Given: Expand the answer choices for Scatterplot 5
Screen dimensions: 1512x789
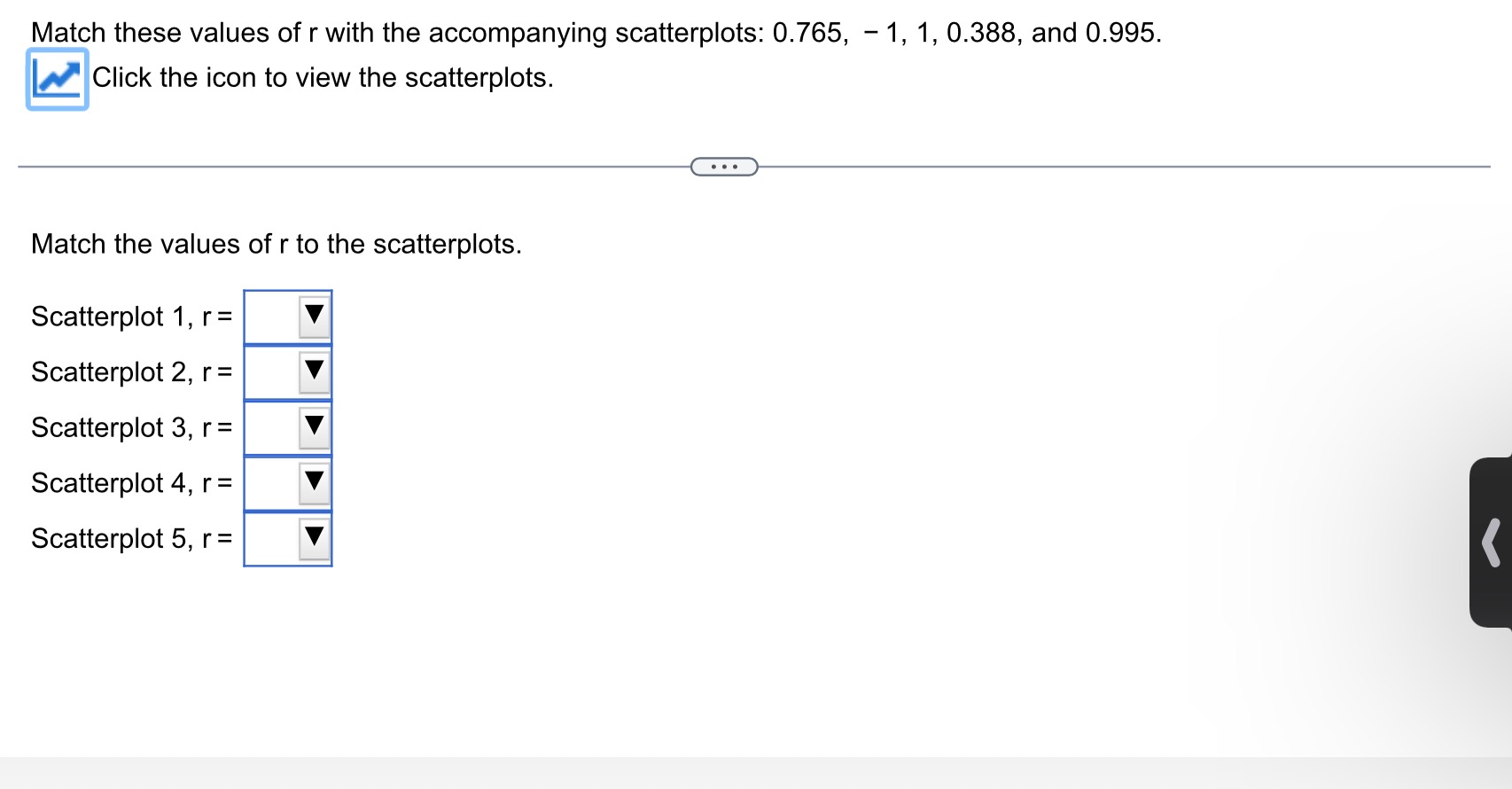Looking at the screenshot, I should [314, 539].
